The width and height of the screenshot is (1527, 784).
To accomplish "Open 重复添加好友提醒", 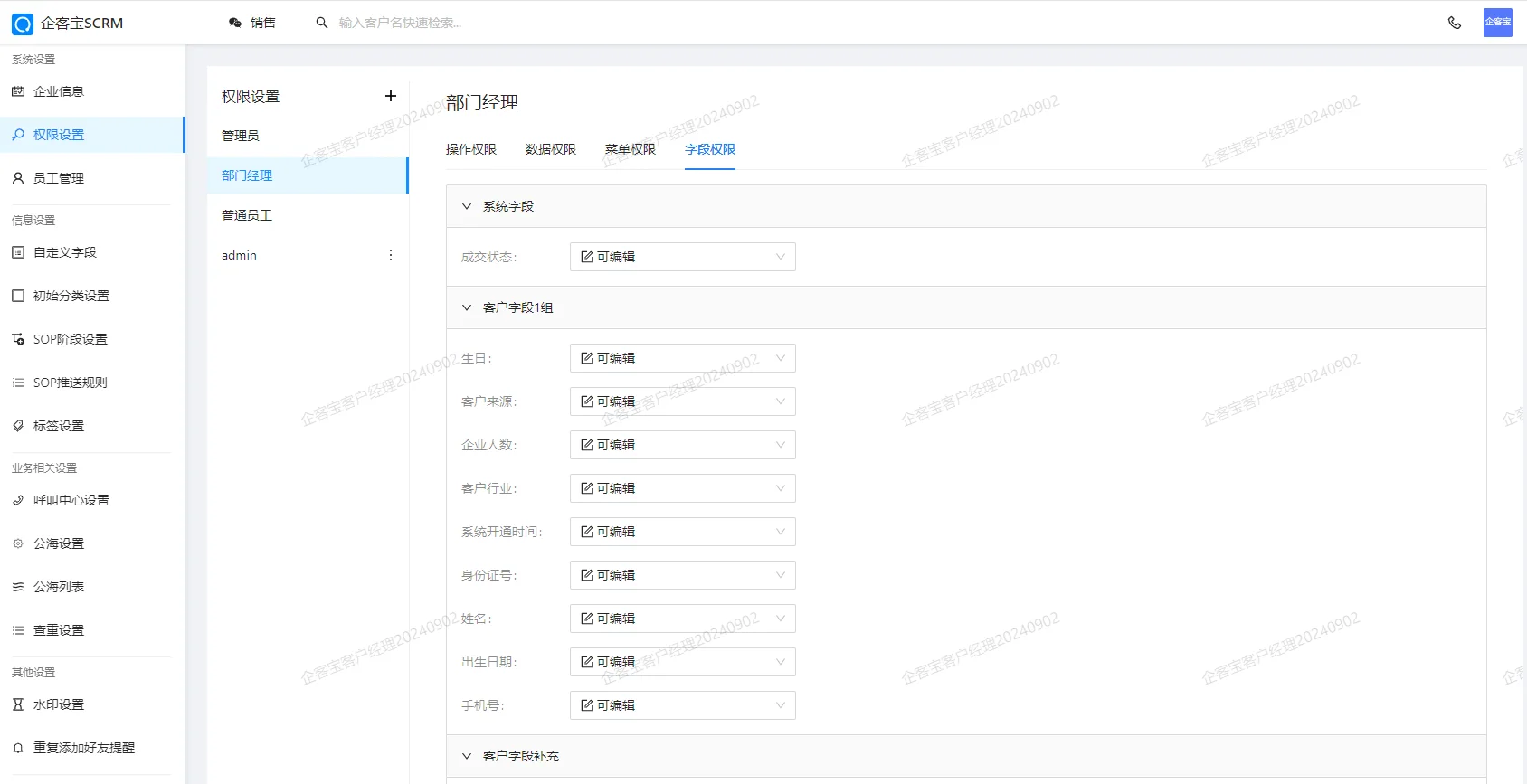I will tap(92, 748).
